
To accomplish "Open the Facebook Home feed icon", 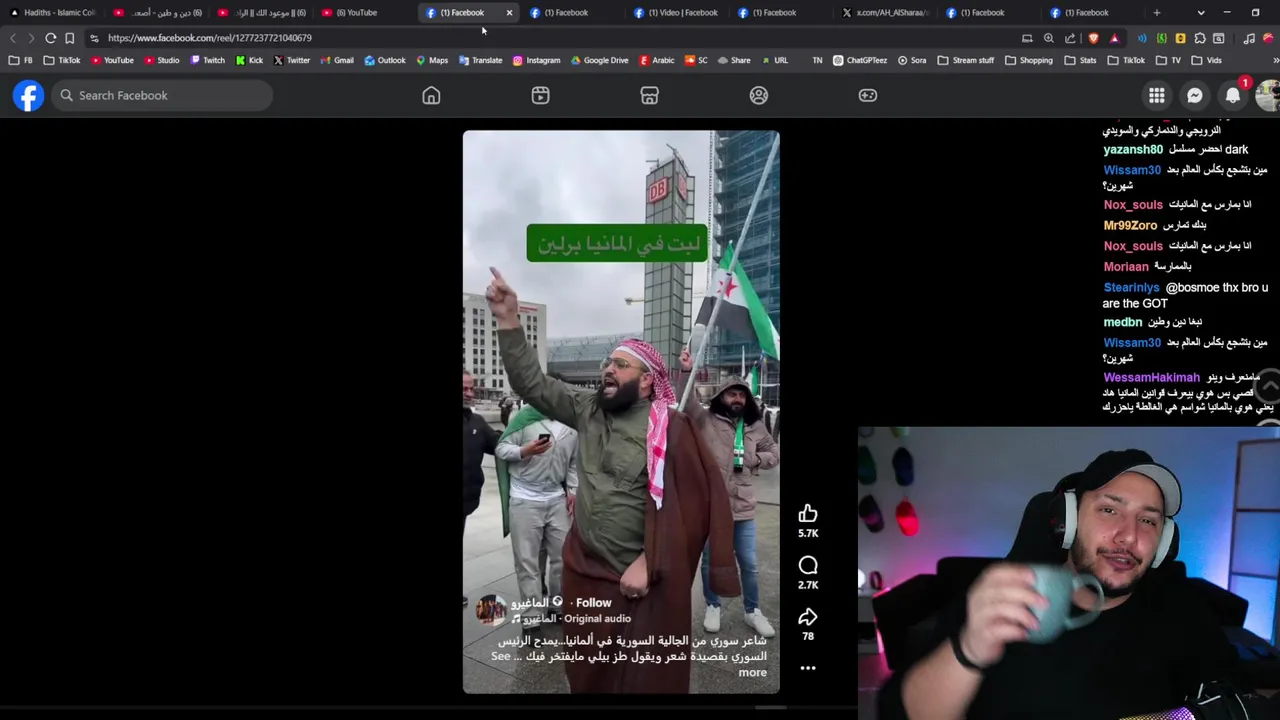I will pyautogui.click(x=431, y=95).
